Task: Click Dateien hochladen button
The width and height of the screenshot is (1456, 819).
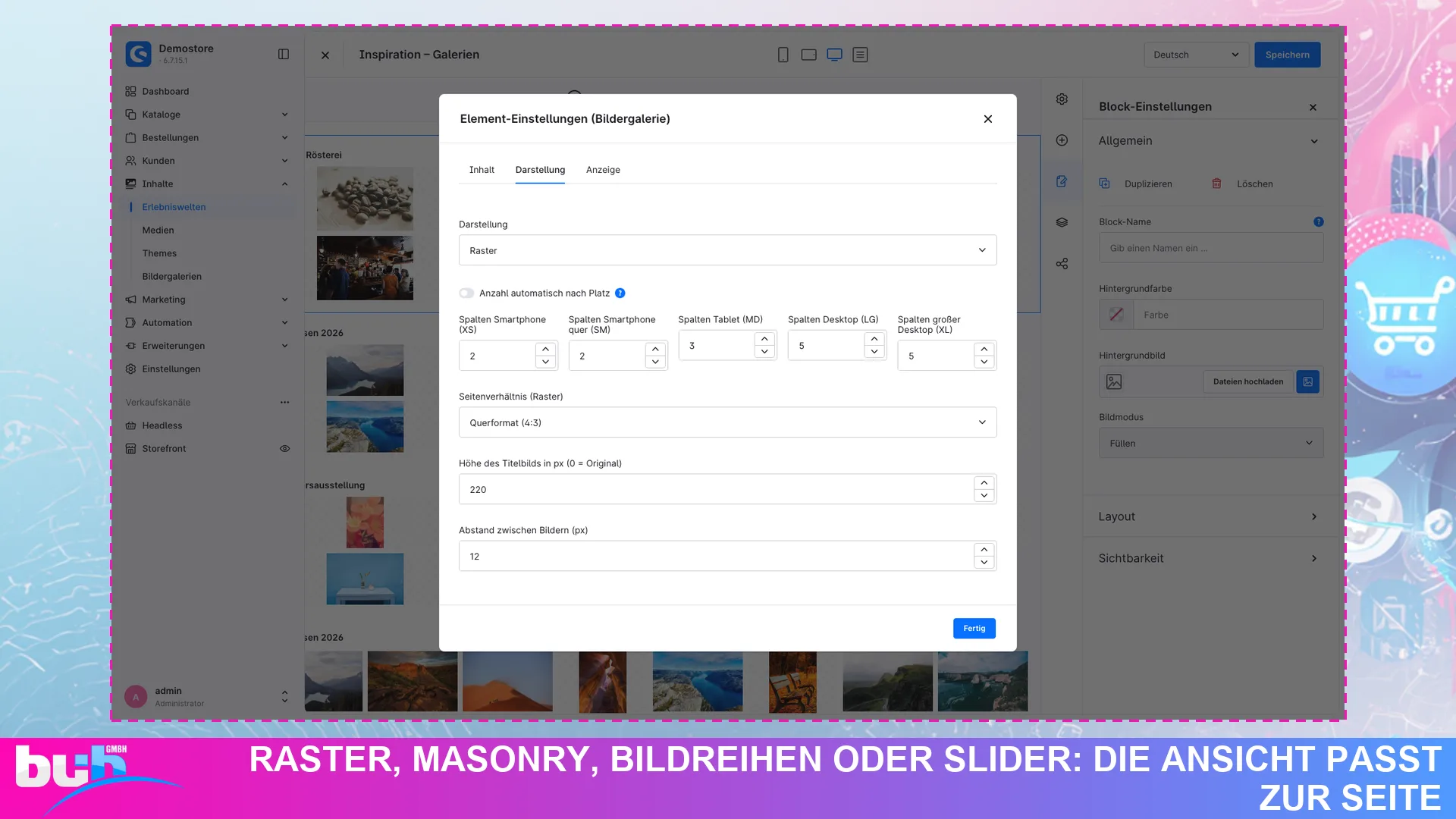Action: 1247,381
